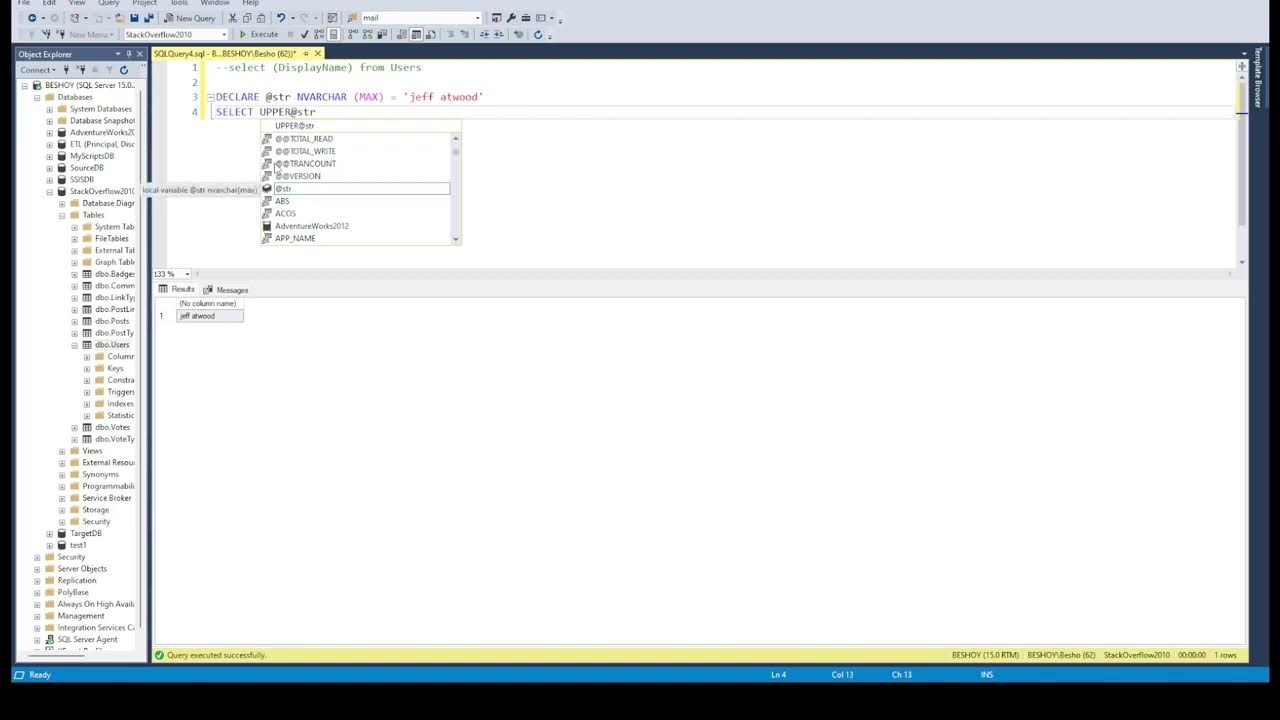Click the Save icon in the toolbar

[x=134, y=18]
